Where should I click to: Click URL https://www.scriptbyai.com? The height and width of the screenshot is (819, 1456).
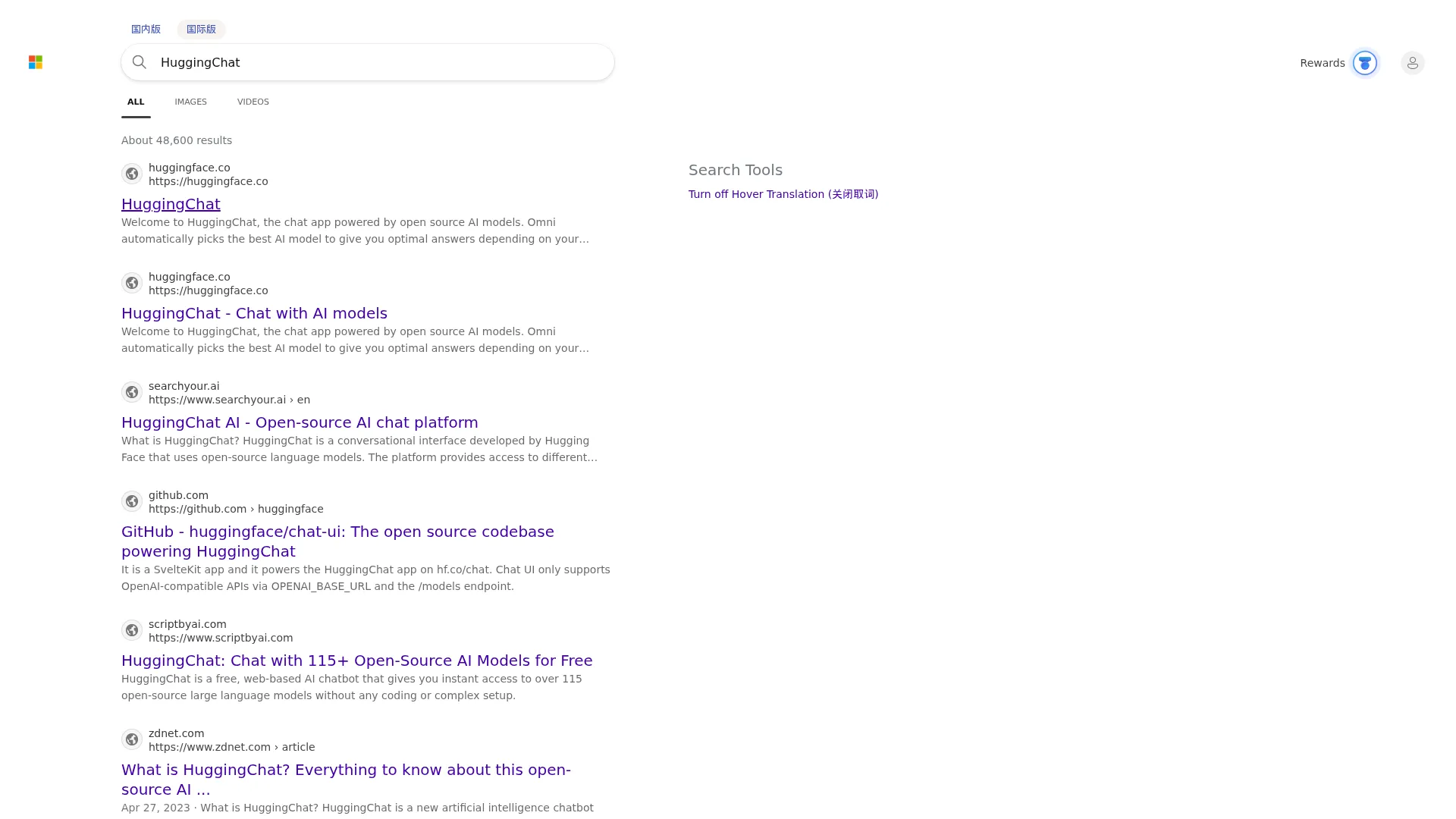point(221,638)
